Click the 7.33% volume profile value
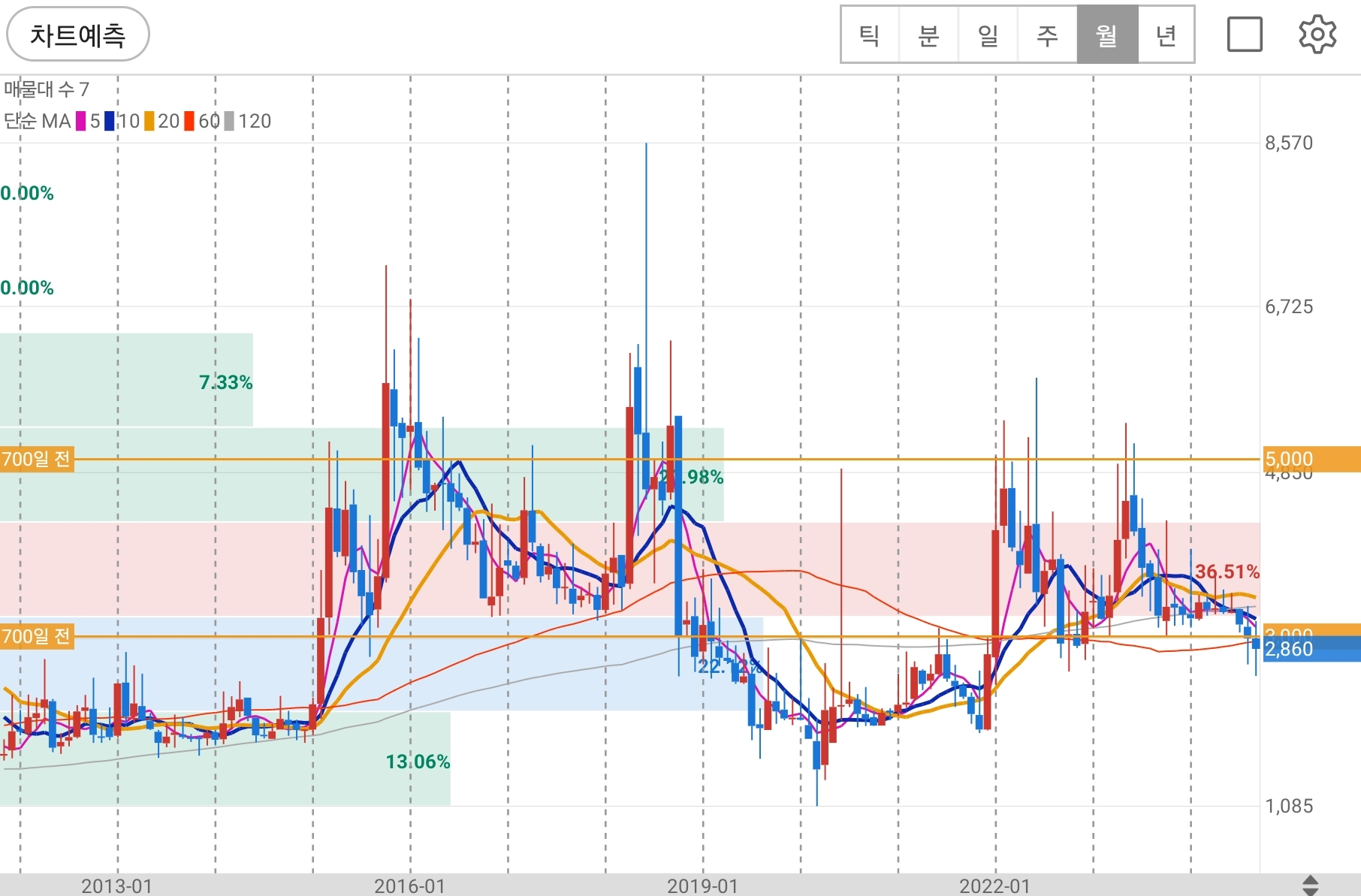 tap(225, 382)
